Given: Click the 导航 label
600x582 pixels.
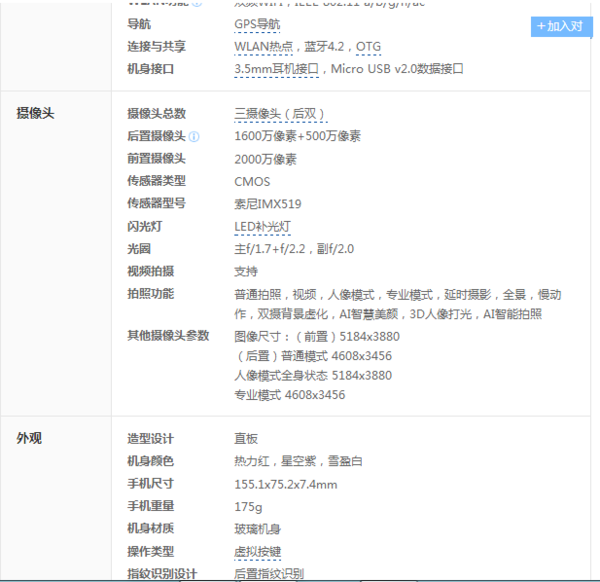Looking at the screenshot, I should coord(139,24).
